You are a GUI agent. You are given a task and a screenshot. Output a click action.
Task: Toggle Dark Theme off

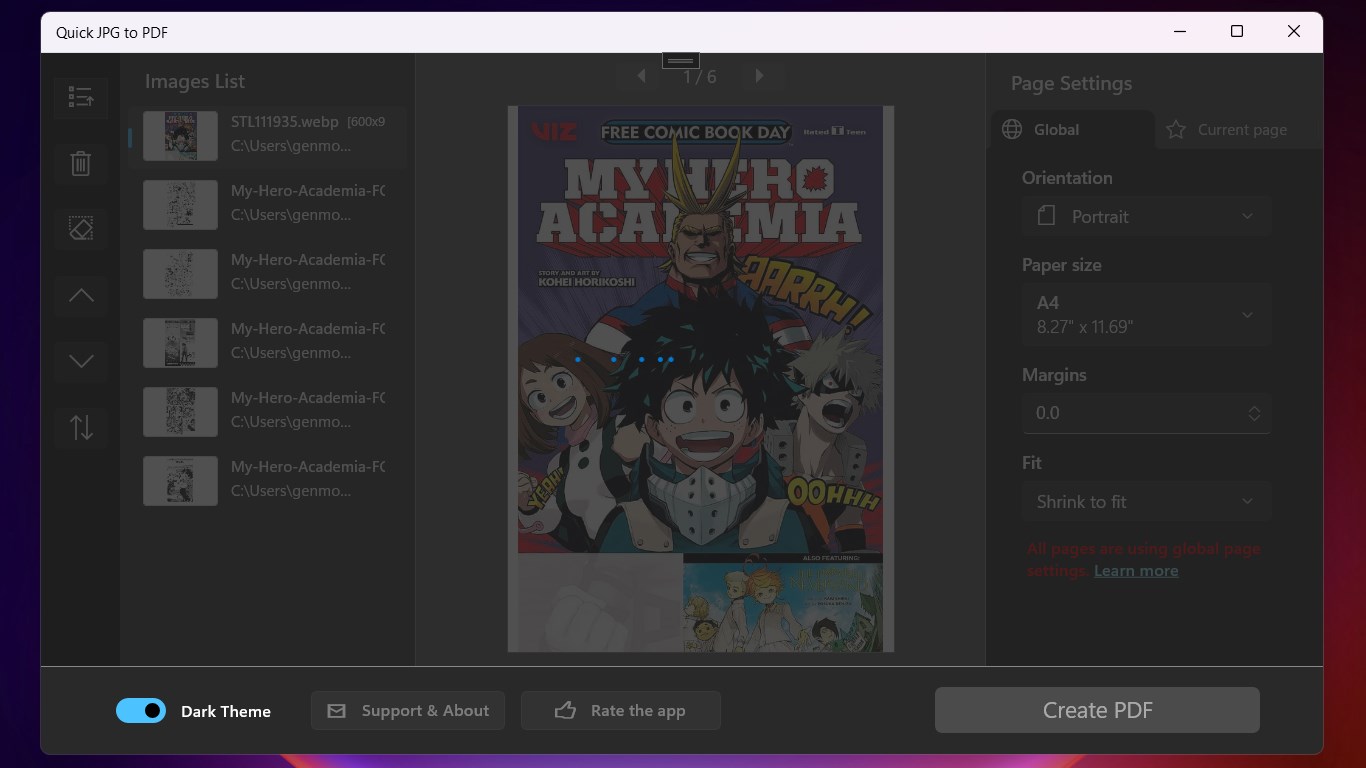(x=140, y=710)
